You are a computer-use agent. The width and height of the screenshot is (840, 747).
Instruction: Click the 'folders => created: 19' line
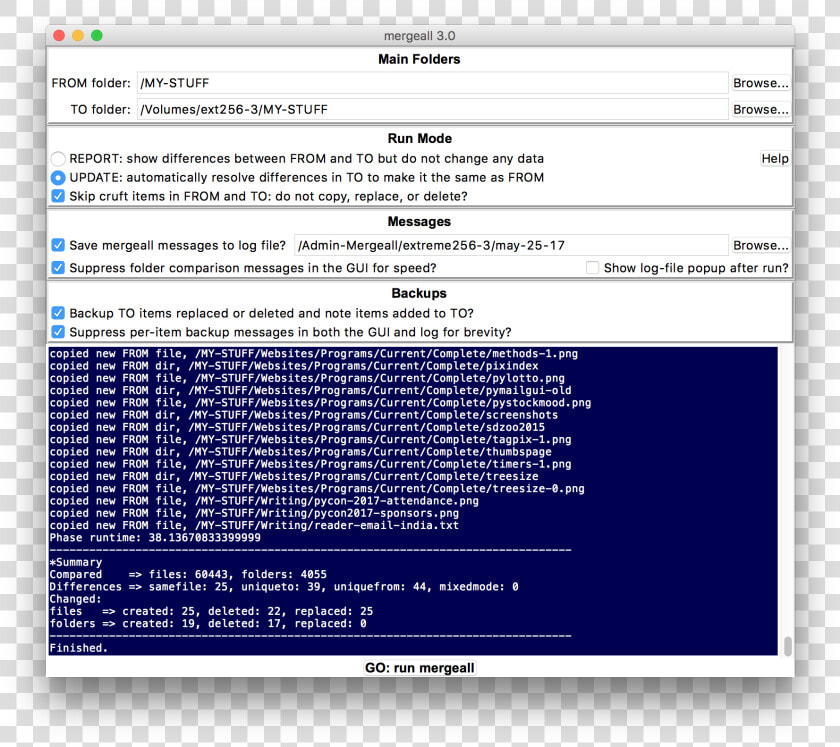208,623
